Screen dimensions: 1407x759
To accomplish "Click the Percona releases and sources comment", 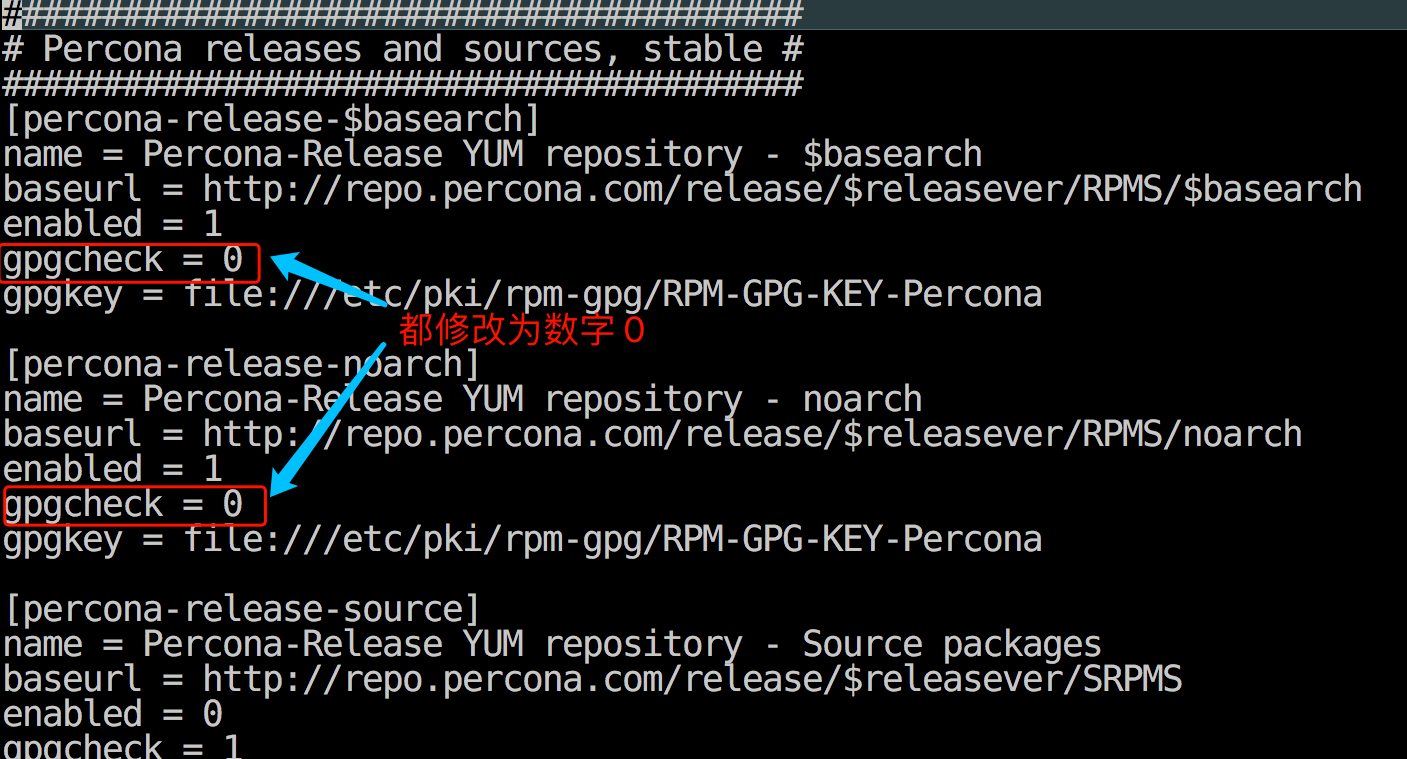I will (402, 49).
